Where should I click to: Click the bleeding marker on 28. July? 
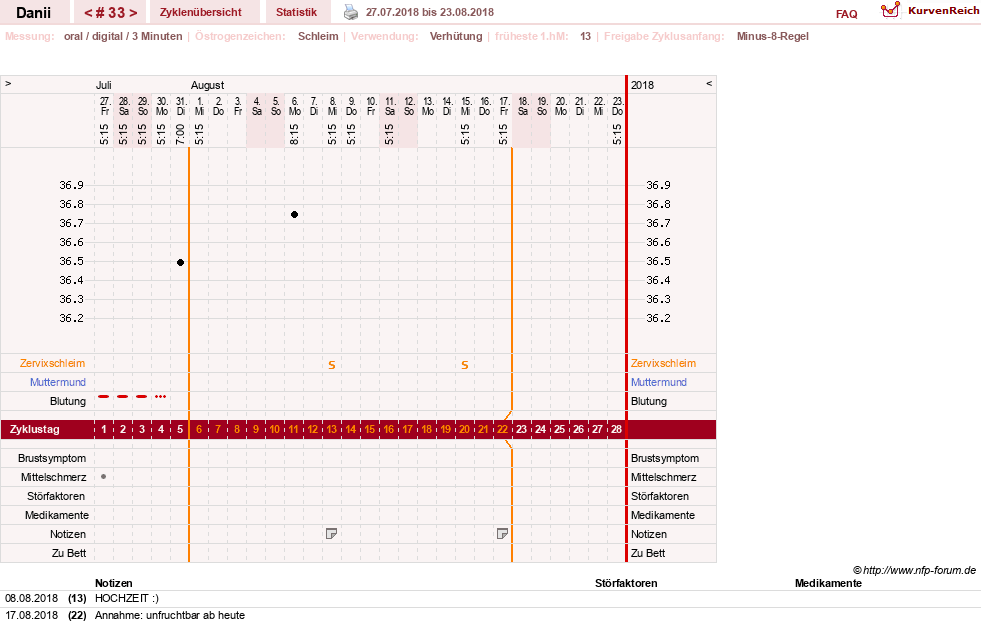pyautogui.click(x=123, y=397)
